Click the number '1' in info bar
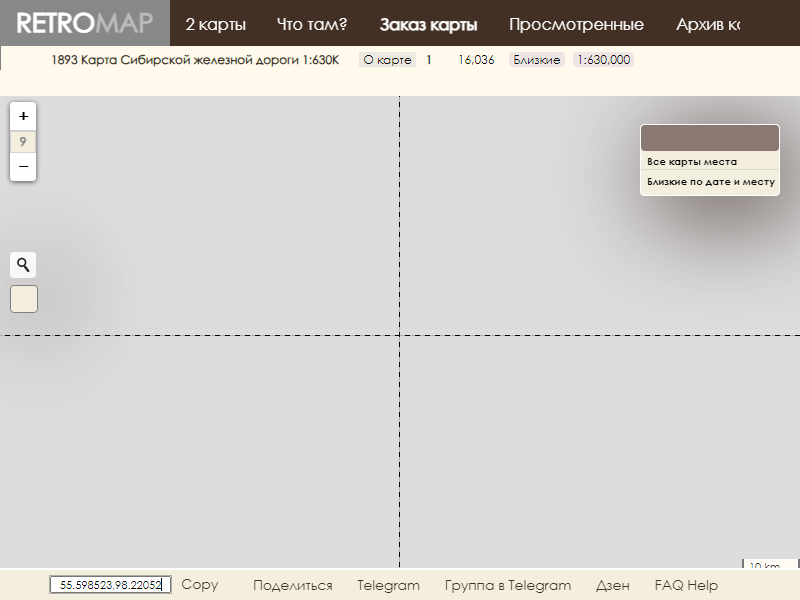 click(x=429, y=60)
